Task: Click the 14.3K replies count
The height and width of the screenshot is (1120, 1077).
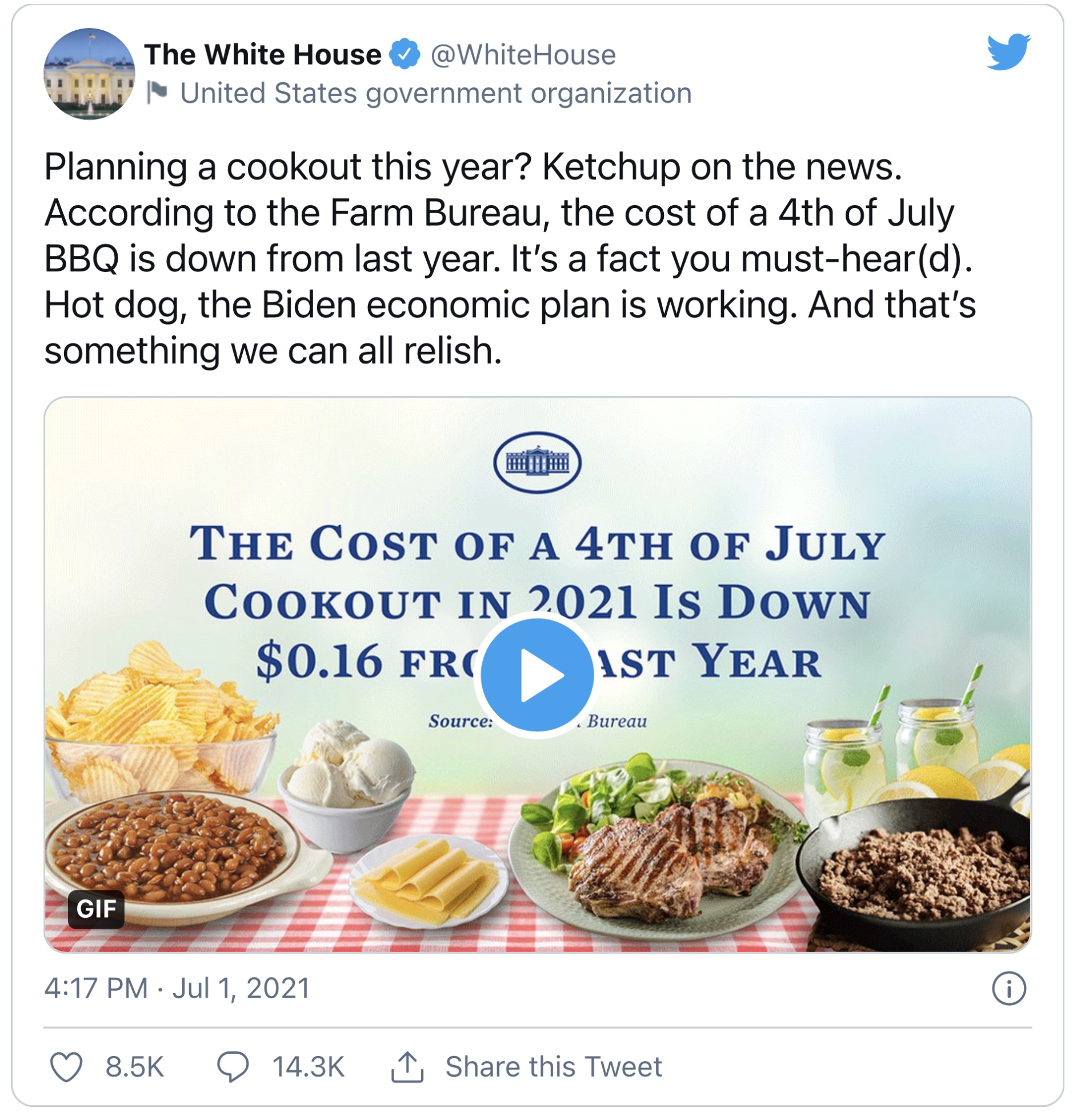Action: [x=308, y=1067]
